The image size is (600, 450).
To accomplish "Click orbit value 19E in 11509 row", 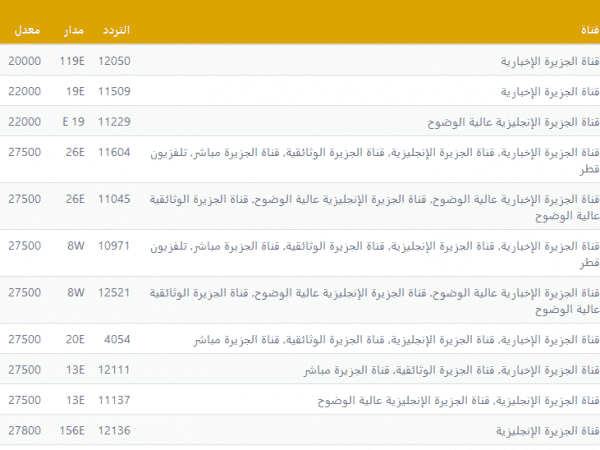I will point(75,91).
